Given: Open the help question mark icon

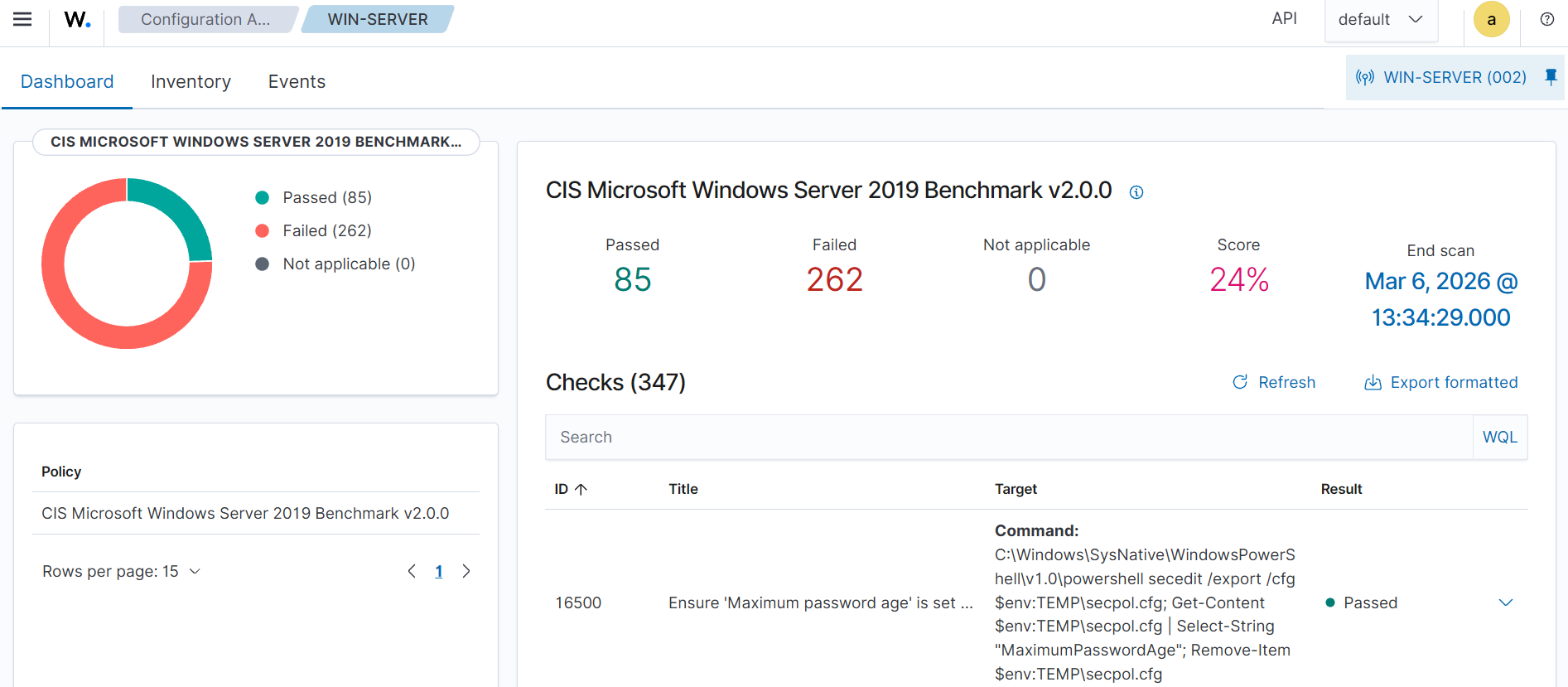Looking at the screenshot, I should pyautogui.click(x=1546, y=19).
